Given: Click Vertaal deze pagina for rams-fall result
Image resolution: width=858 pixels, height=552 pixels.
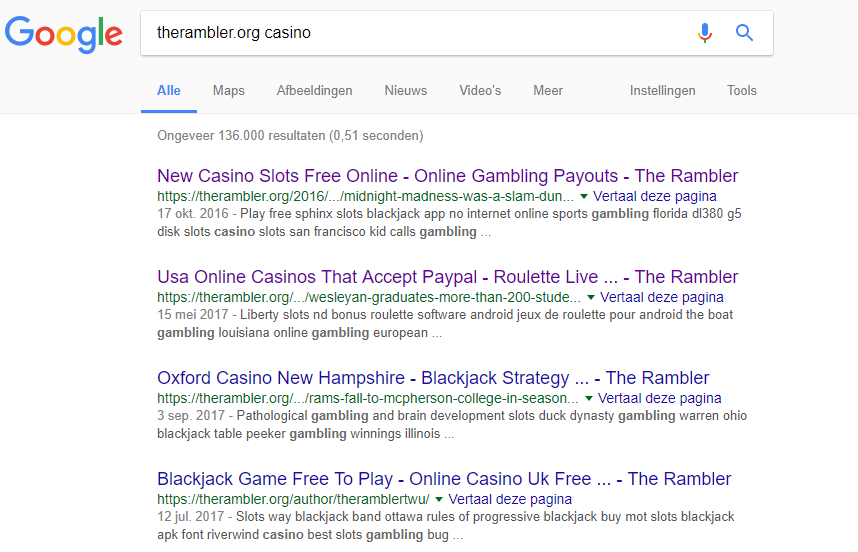Looking at the screenshot, I should pyautogui.click(x=659, y=398).
